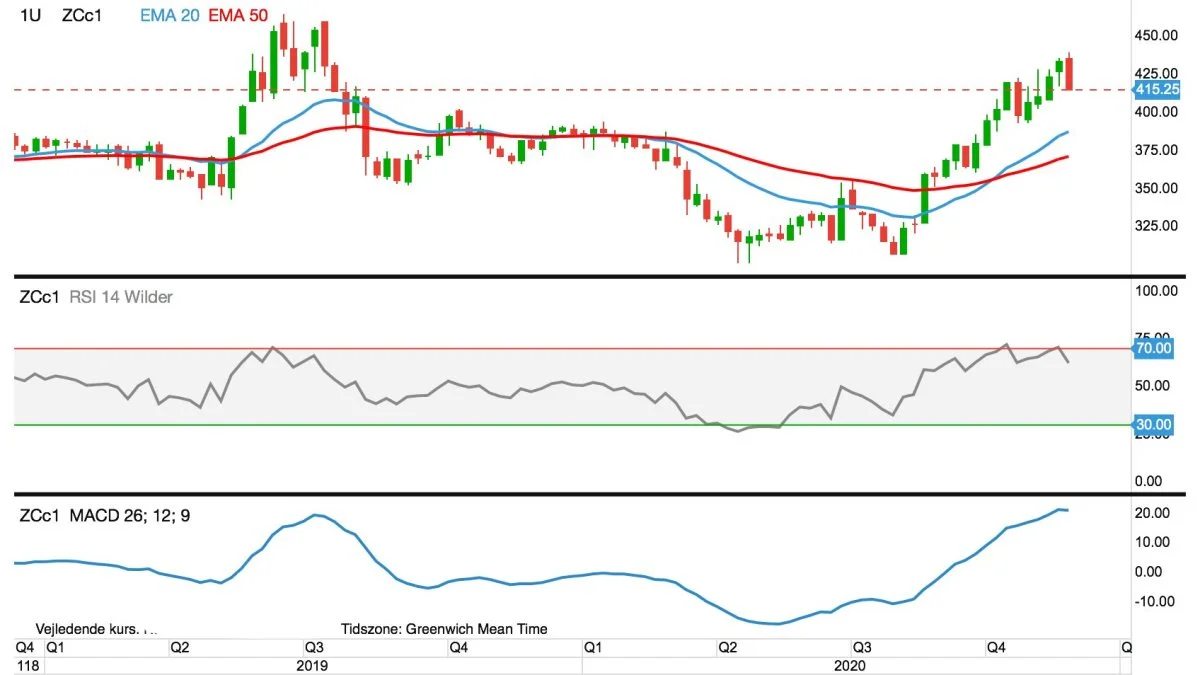Click the last red candlestick at the far right
Viewport: 1200px width, 675px height.
(x=1069, y=73)
